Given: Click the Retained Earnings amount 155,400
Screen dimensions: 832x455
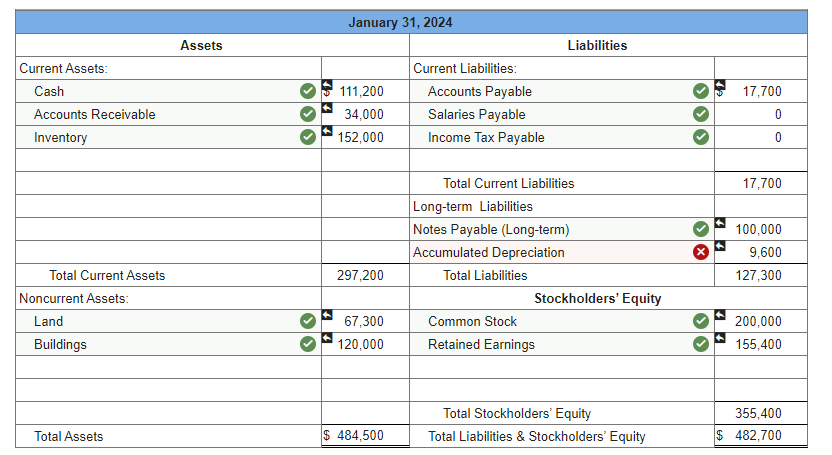Looking at the screenshot, I should coord(761,344).
